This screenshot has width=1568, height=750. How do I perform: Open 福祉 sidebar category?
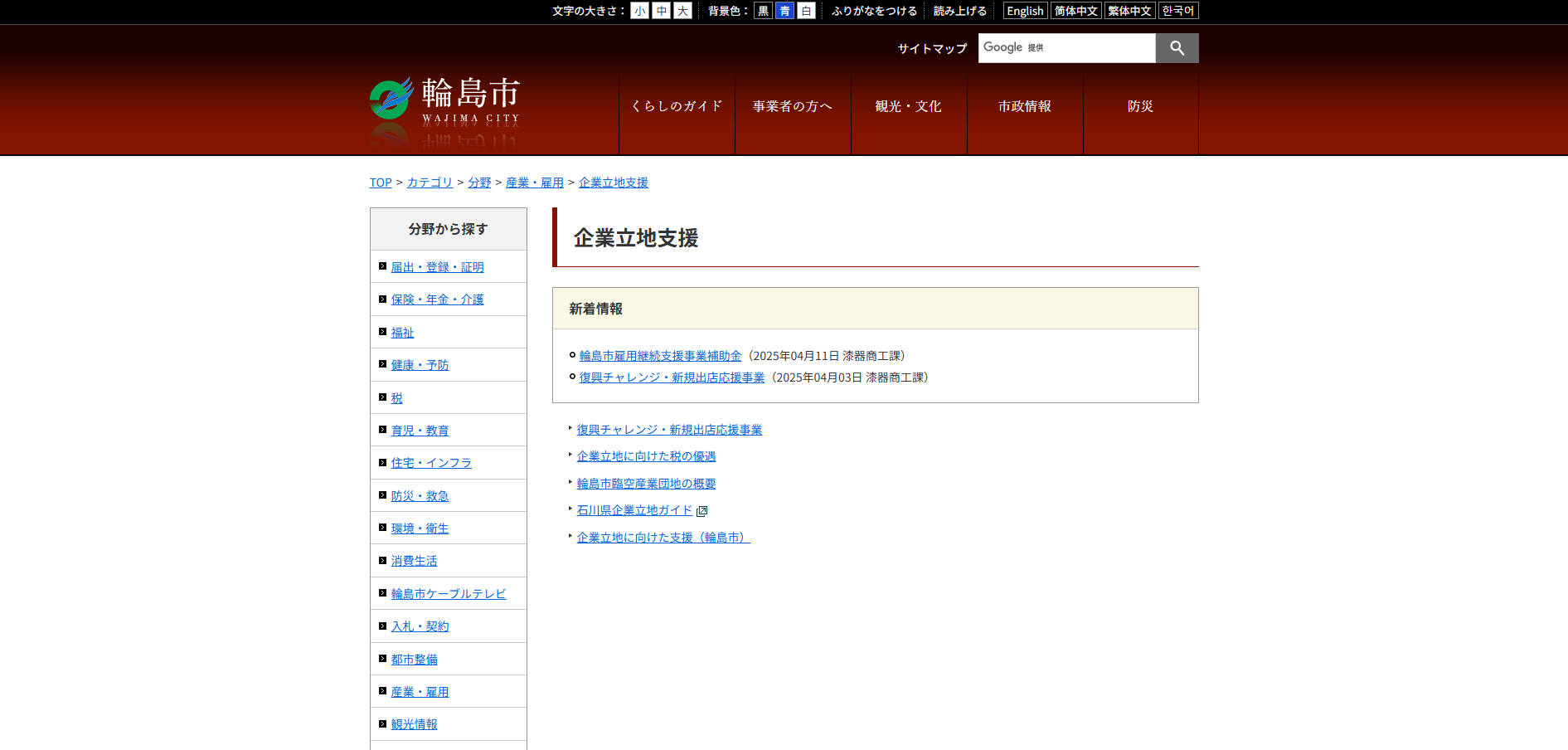coord(402,333)
